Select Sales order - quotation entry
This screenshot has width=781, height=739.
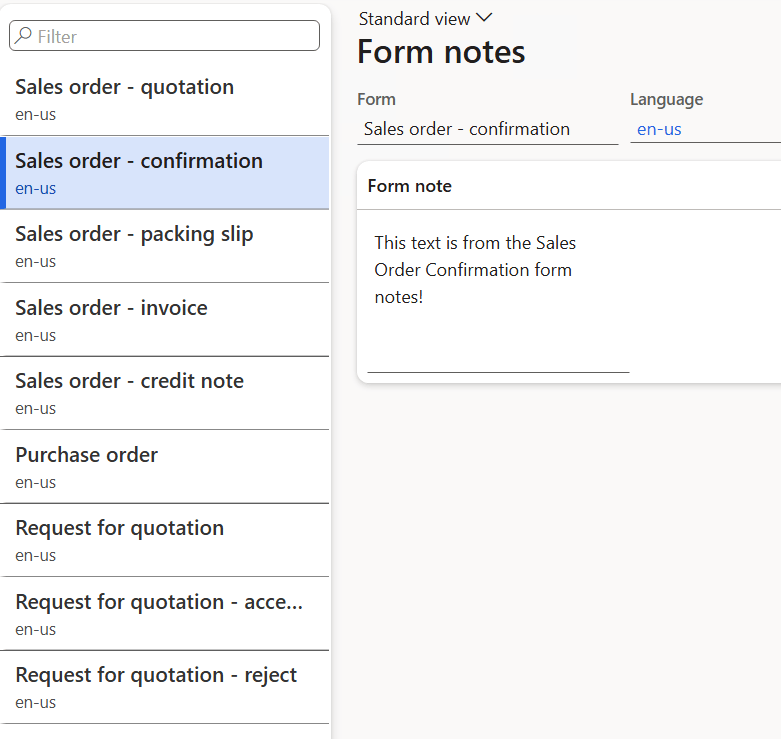click(164, 99)
